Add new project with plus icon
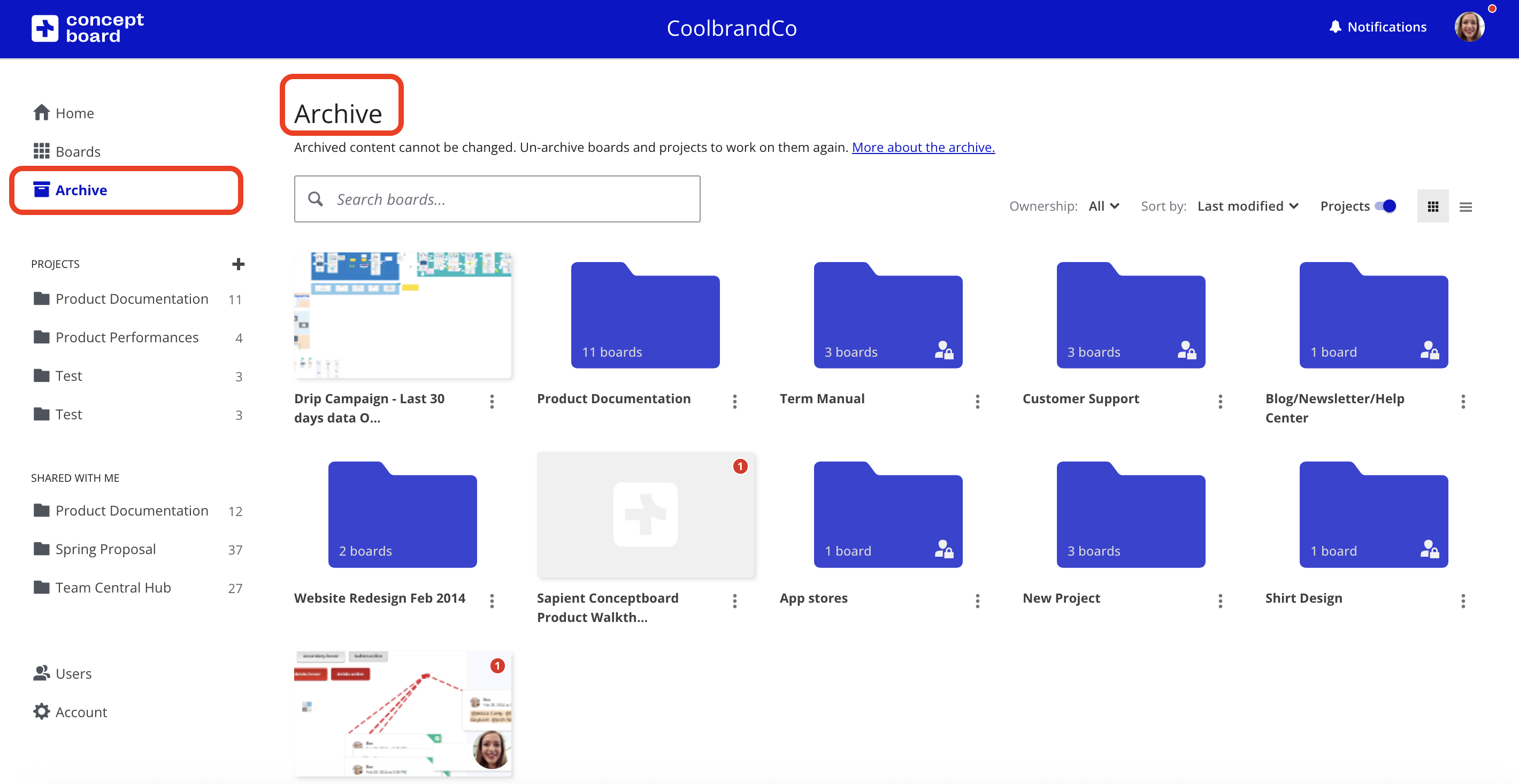Viewport: 1519px width, 784px height. point(238,264)
